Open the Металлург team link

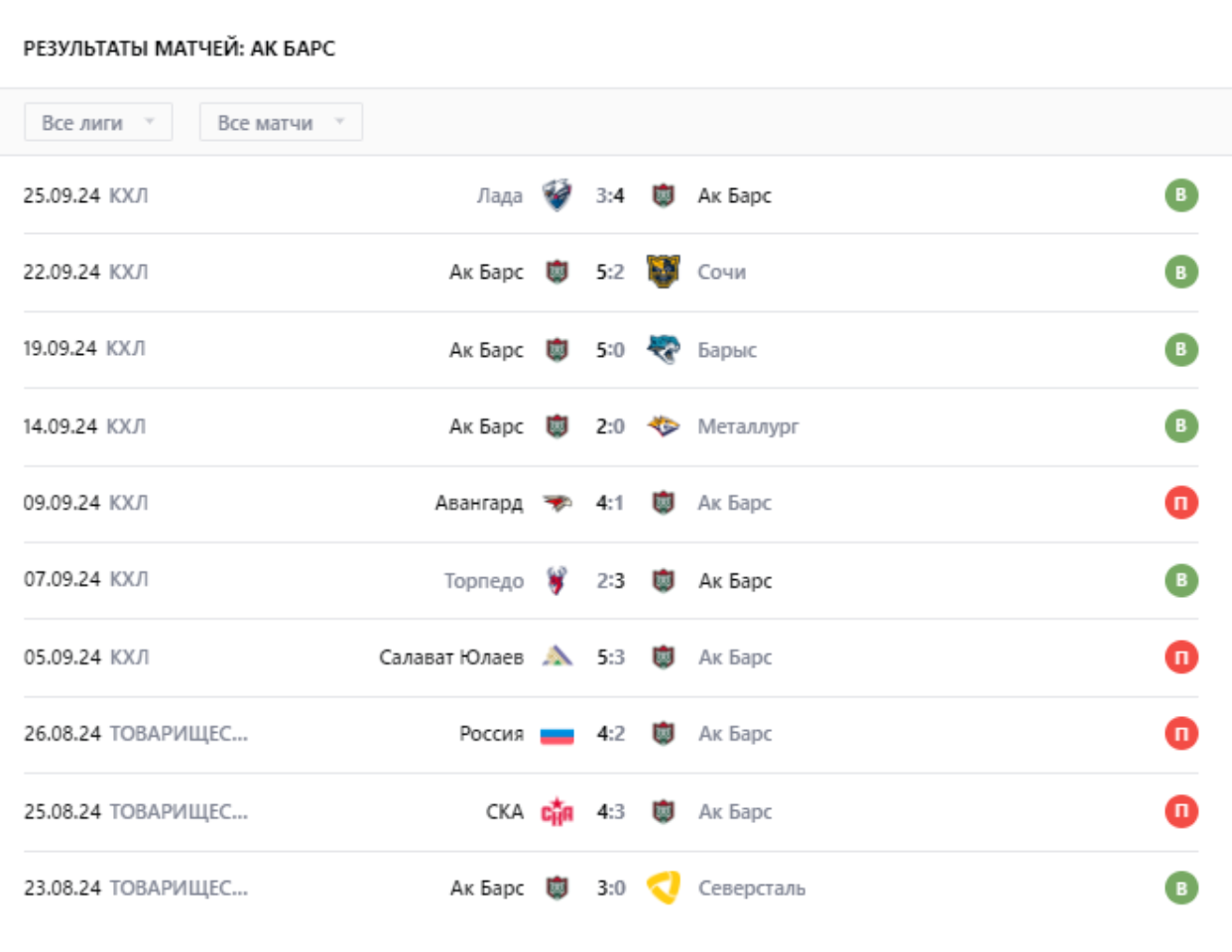(748, 426)
